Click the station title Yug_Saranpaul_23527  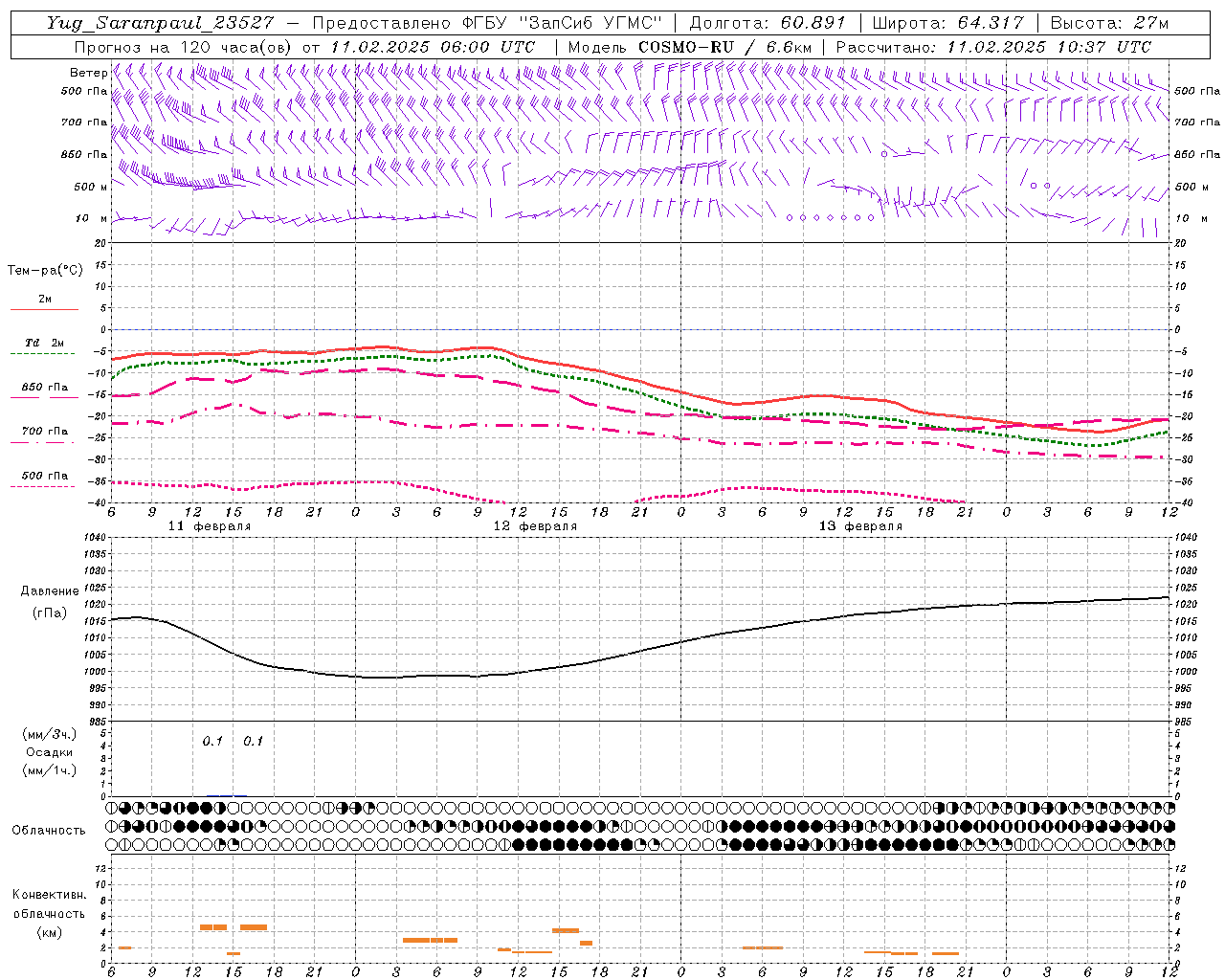[x=161, y=23]
